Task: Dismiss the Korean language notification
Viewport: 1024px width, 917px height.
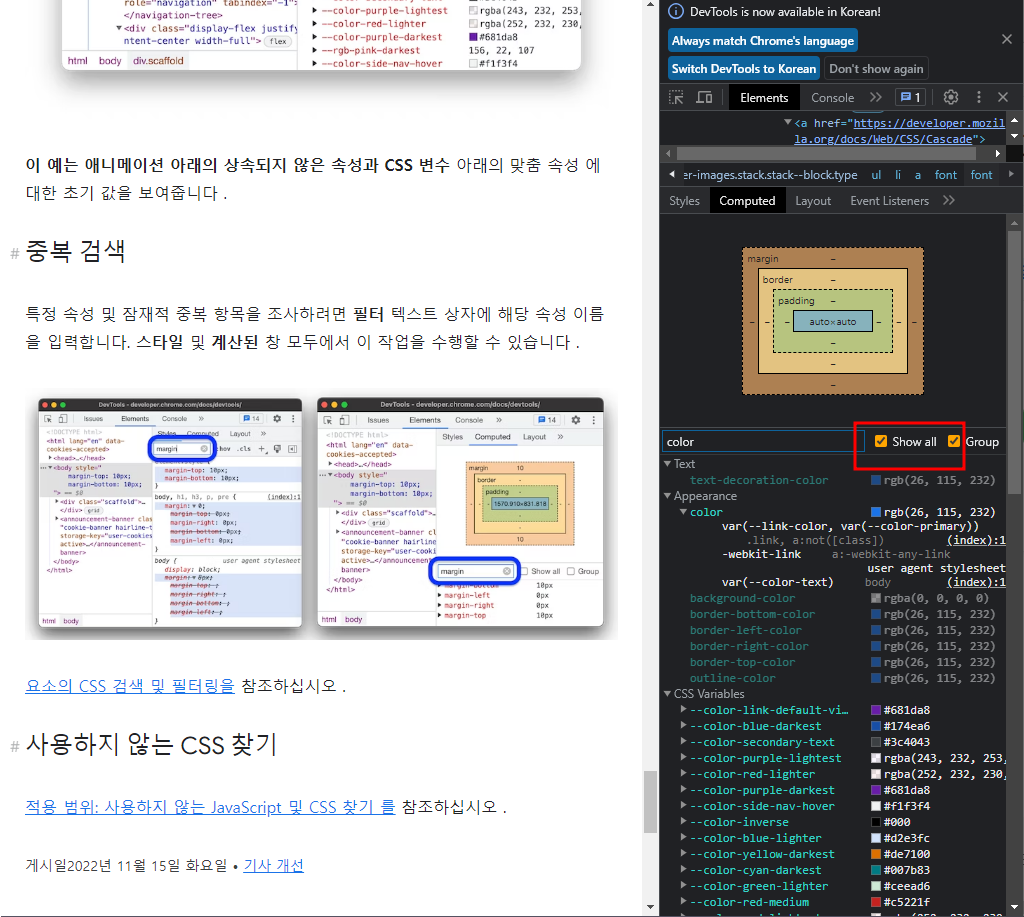Action: (x=1006, y=40)
